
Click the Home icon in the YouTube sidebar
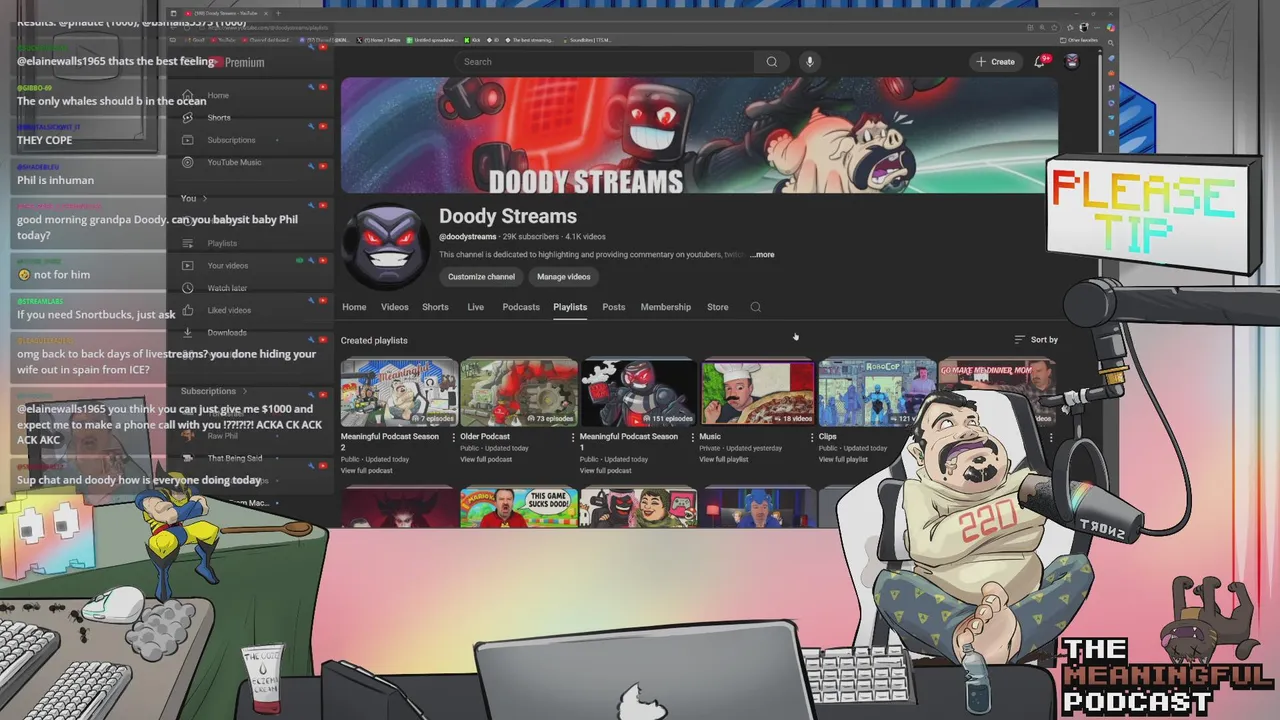click(187, 95)
